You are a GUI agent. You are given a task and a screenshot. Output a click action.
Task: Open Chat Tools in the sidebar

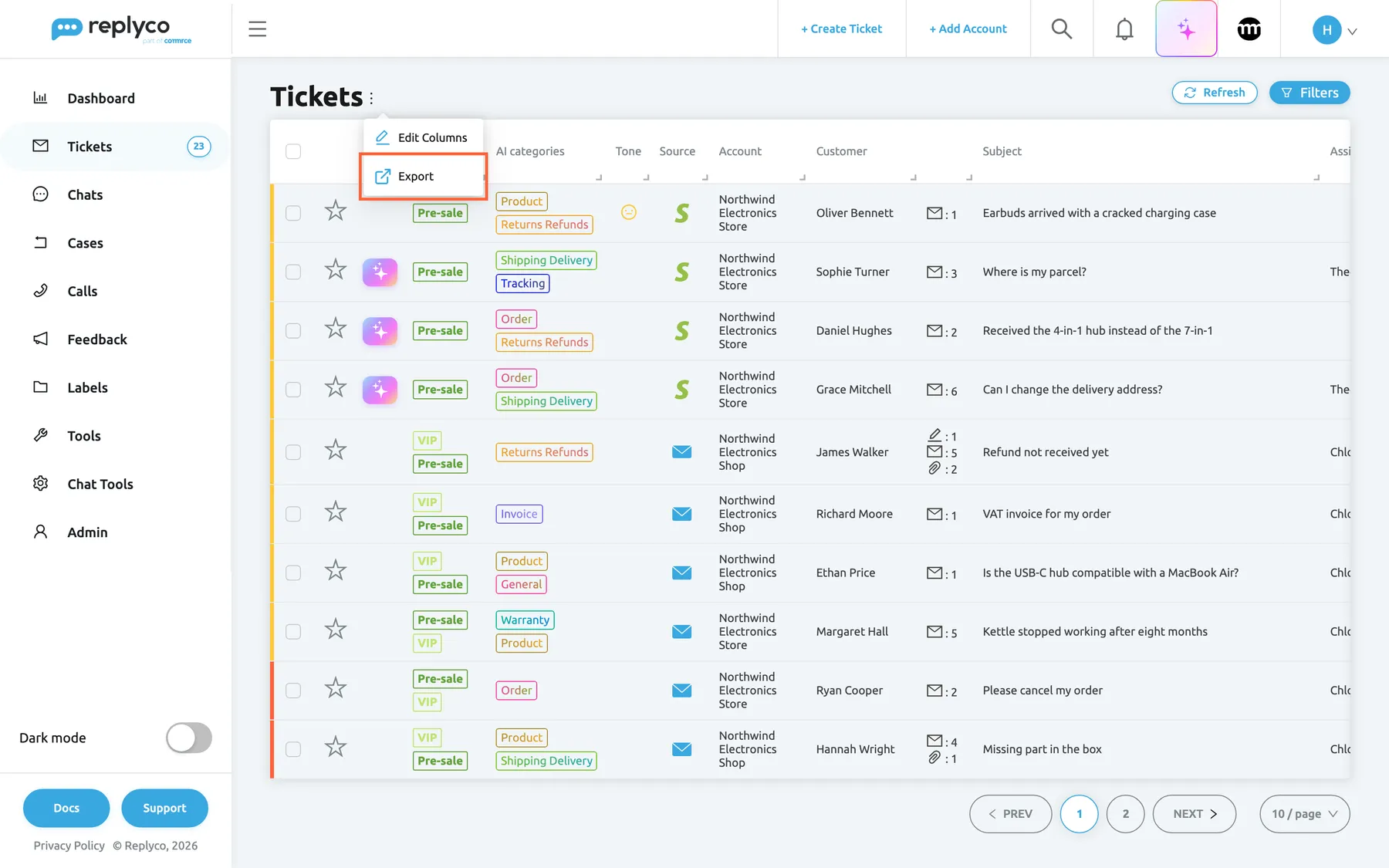pyautogui.click(x=100, y=484)
